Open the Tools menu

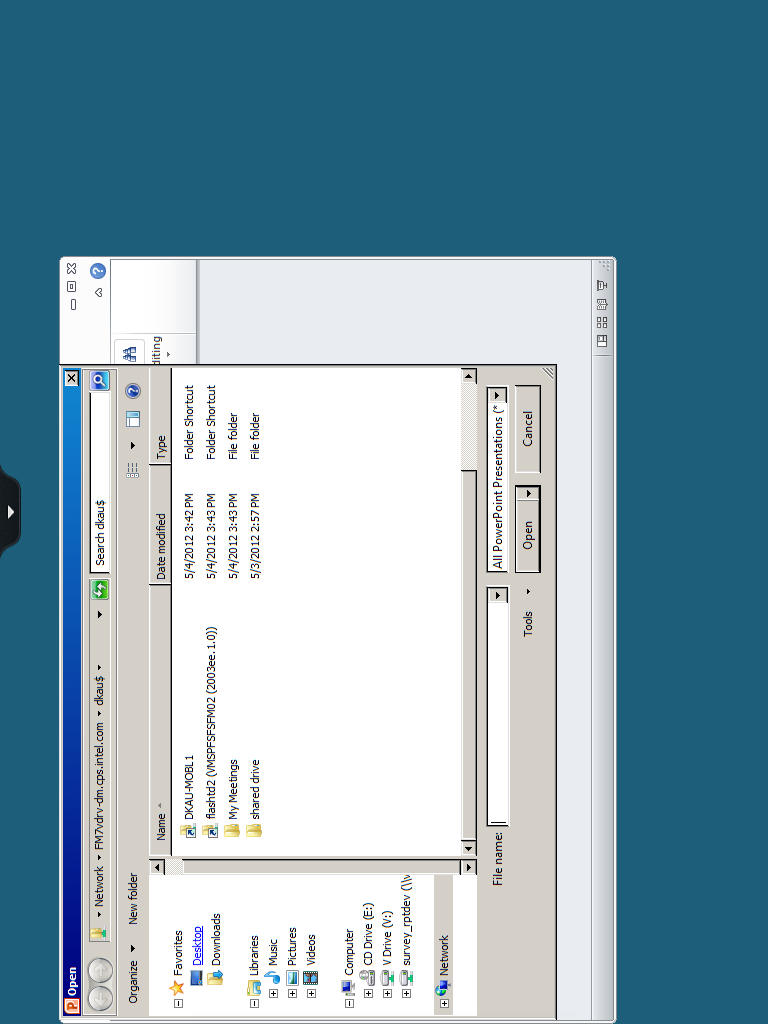click(x=528, y=618)
